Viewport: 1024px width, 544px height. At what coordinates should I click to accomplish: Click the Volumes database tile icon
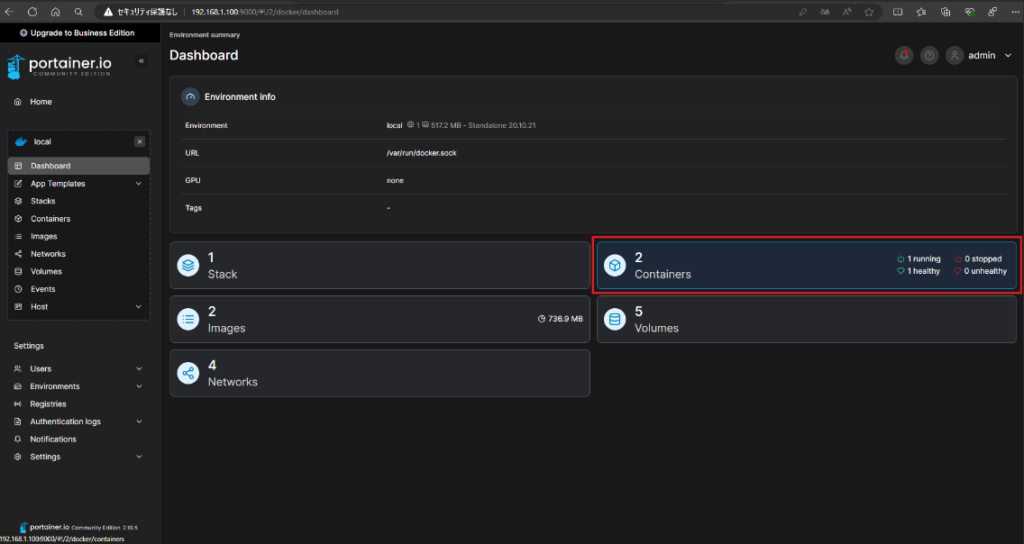coord(615,319)
